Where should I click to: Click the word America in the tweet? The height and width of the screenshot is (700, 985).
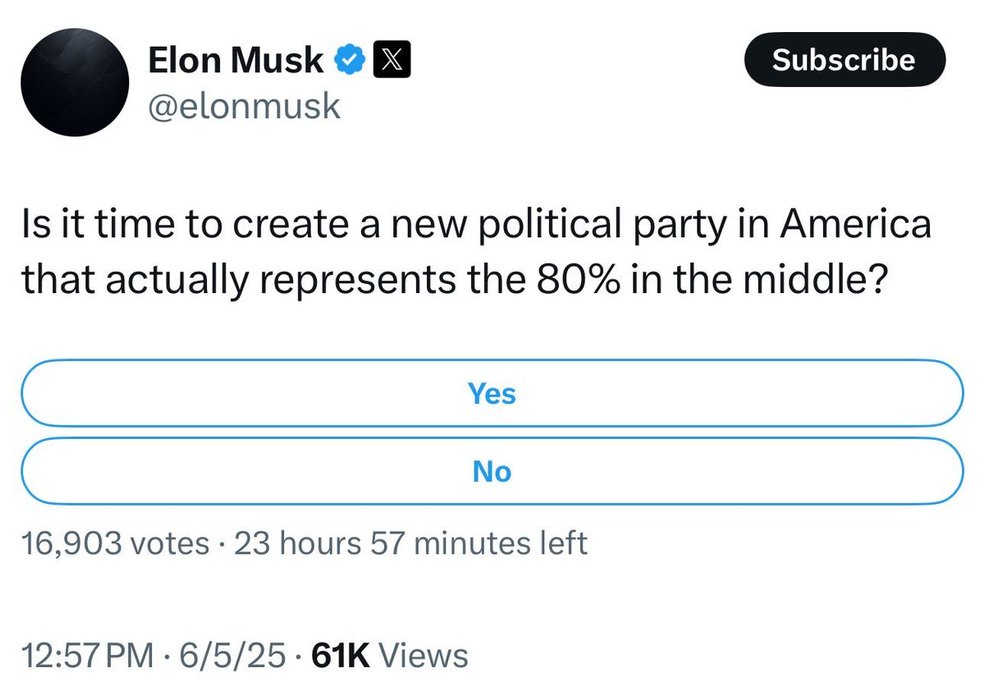tap(856, 223)
